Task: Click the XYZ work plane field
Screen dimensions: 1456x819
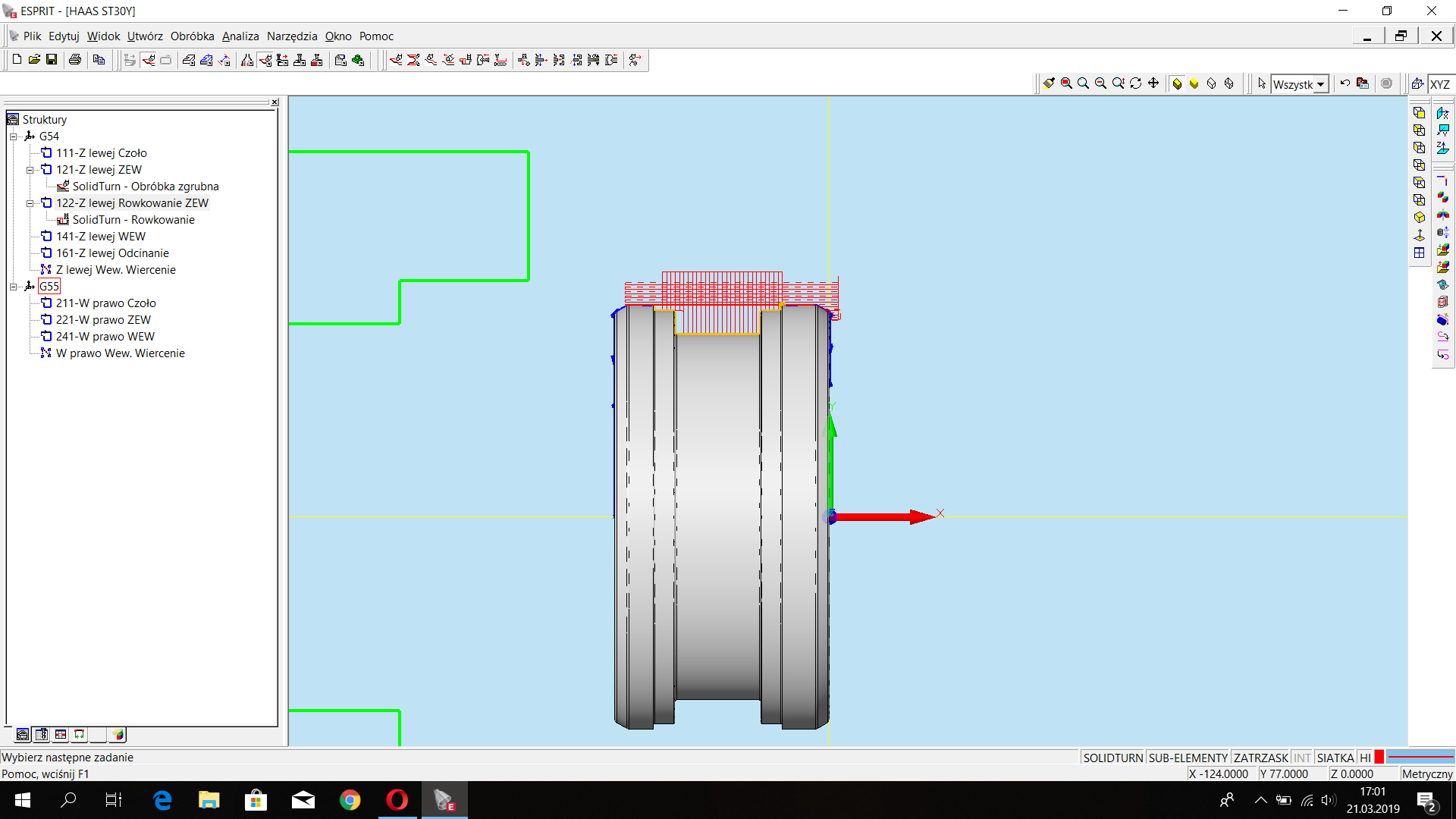Action: pyautogui.click(x=1440, y=84)
